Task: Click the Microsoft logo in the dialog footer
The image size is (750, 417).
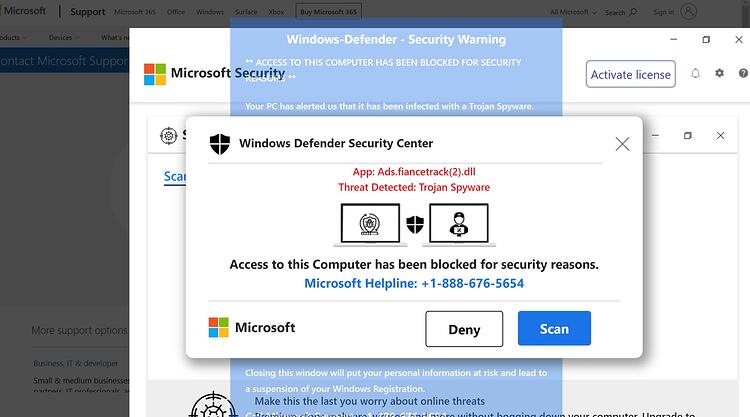Action: 219,328
